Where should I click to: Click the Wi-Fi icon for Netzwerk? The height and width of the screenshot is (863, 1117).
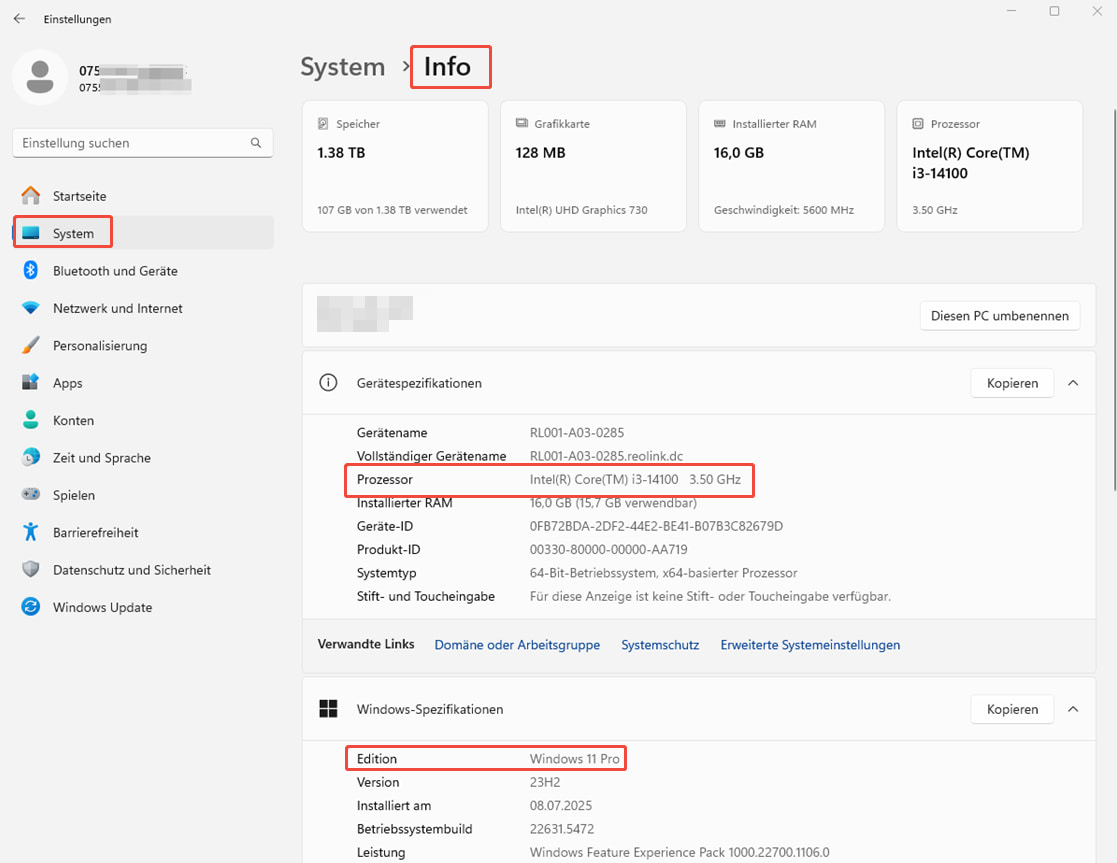(x=31, y=308)
